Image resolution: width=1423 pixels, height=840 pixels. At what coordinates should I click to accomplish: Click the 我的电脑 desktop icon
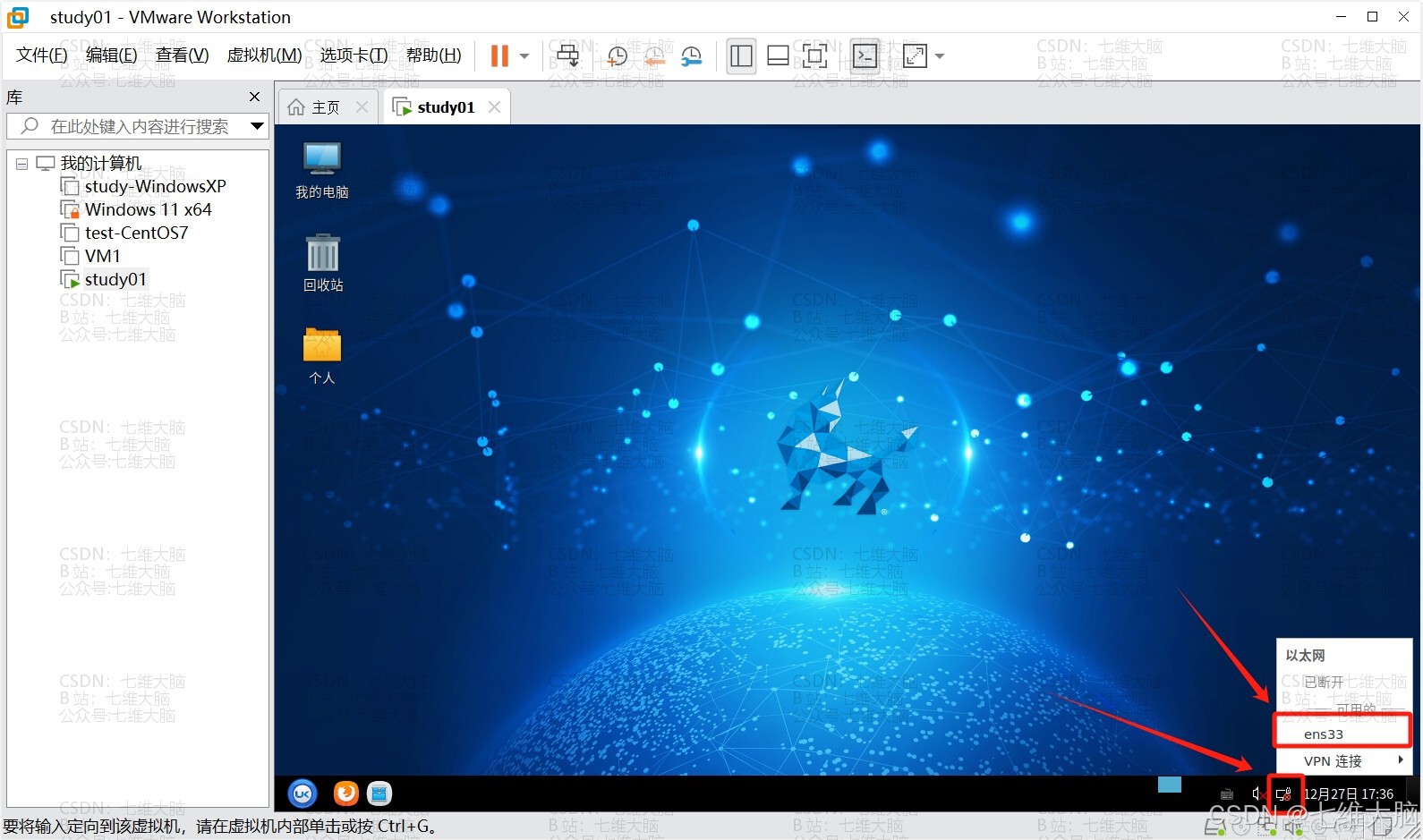tap(322, 170)
